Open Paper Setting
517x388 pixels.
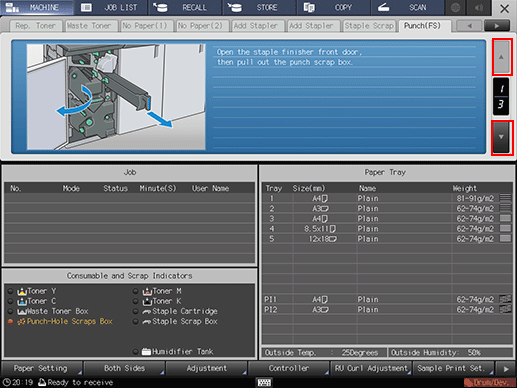point(41,368)
